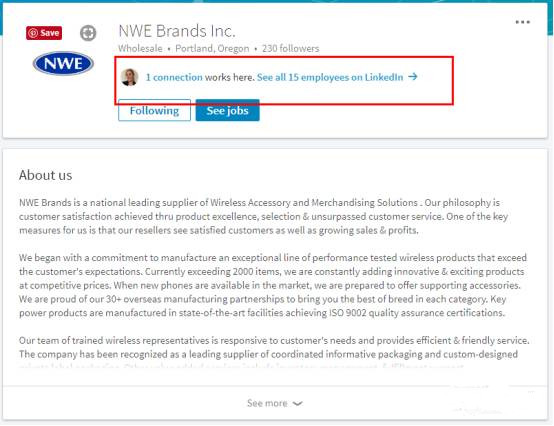
Task: Click the chevron beside See more
Action: [298, 403]
